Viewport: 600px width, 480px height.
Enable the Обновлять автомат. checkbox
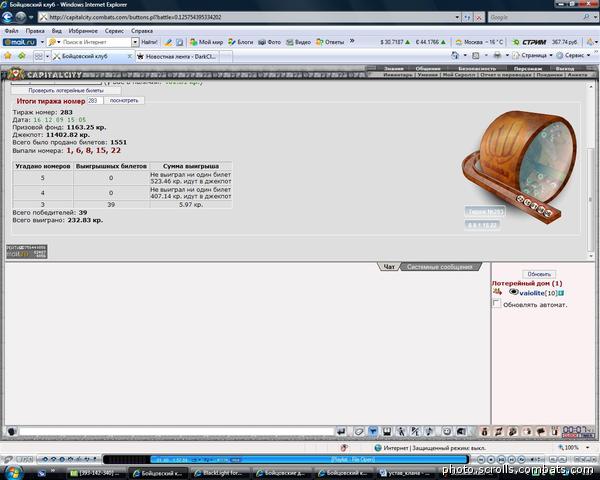[x=496, y=304]
